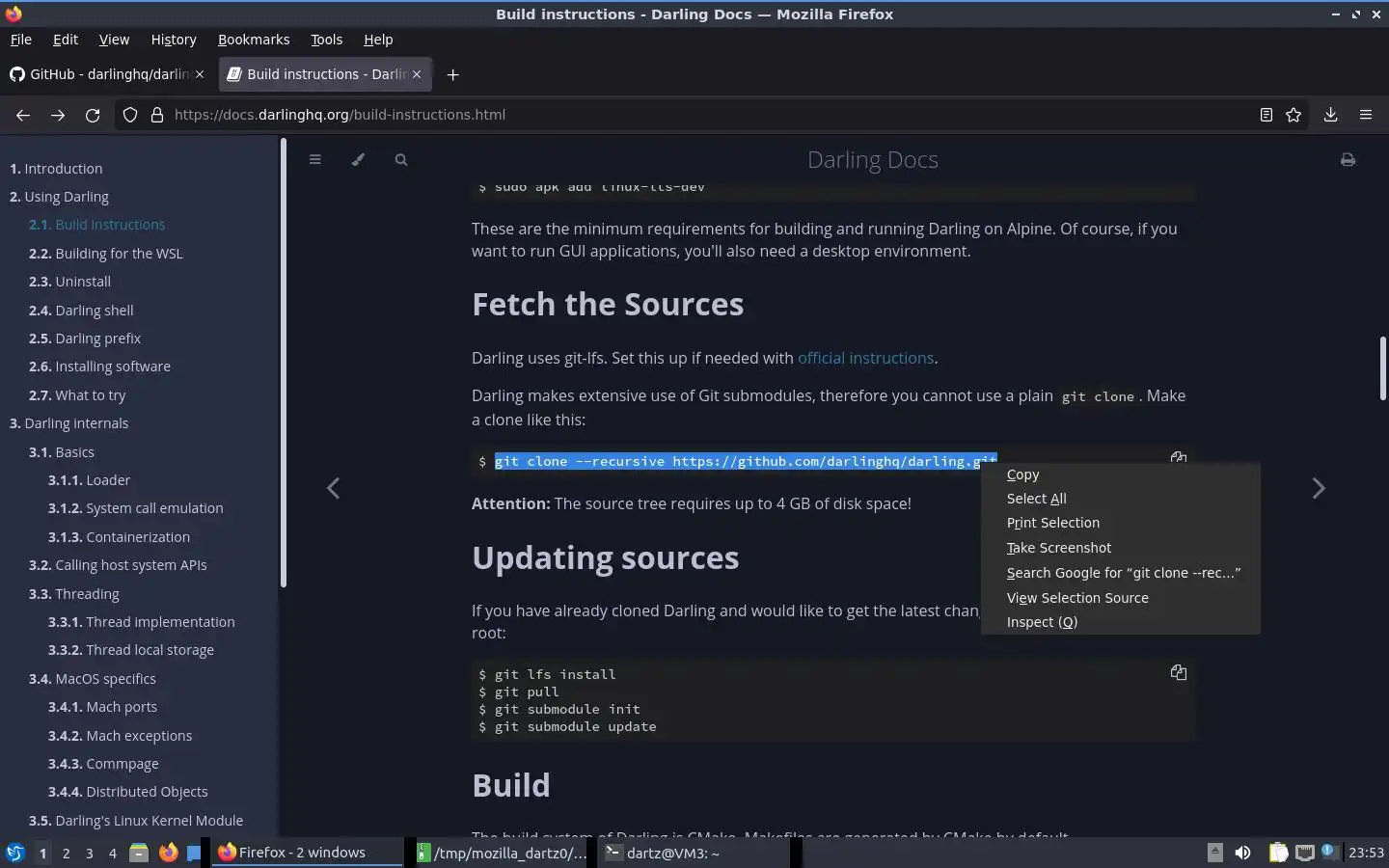This screenshot has height=868, width=1389.
Task: Open Firefox downloads panel
Action: coord(1330,115)
